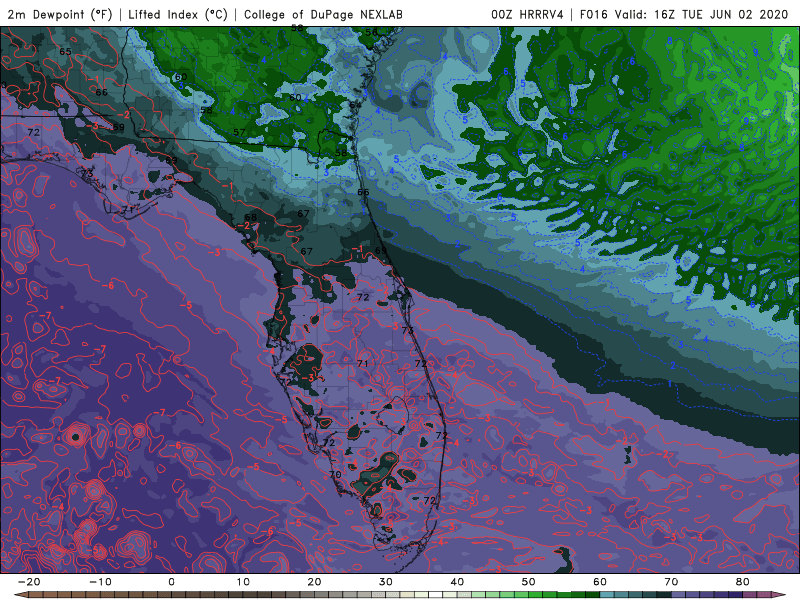Click the '50' color bar tick label
Image resolution: width=800 pixels, height=600 pixels.
point(529,582)
